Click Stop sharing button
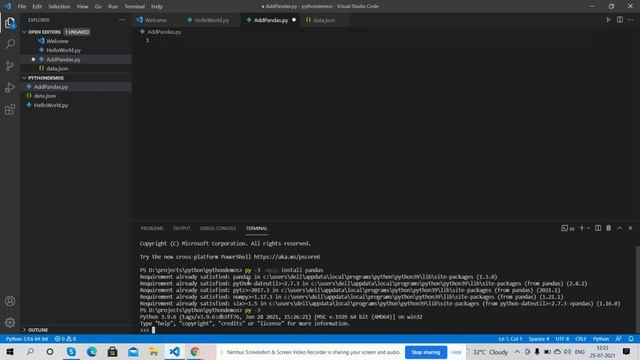Viewport: 640px width, 360px height. click(426, 352)
